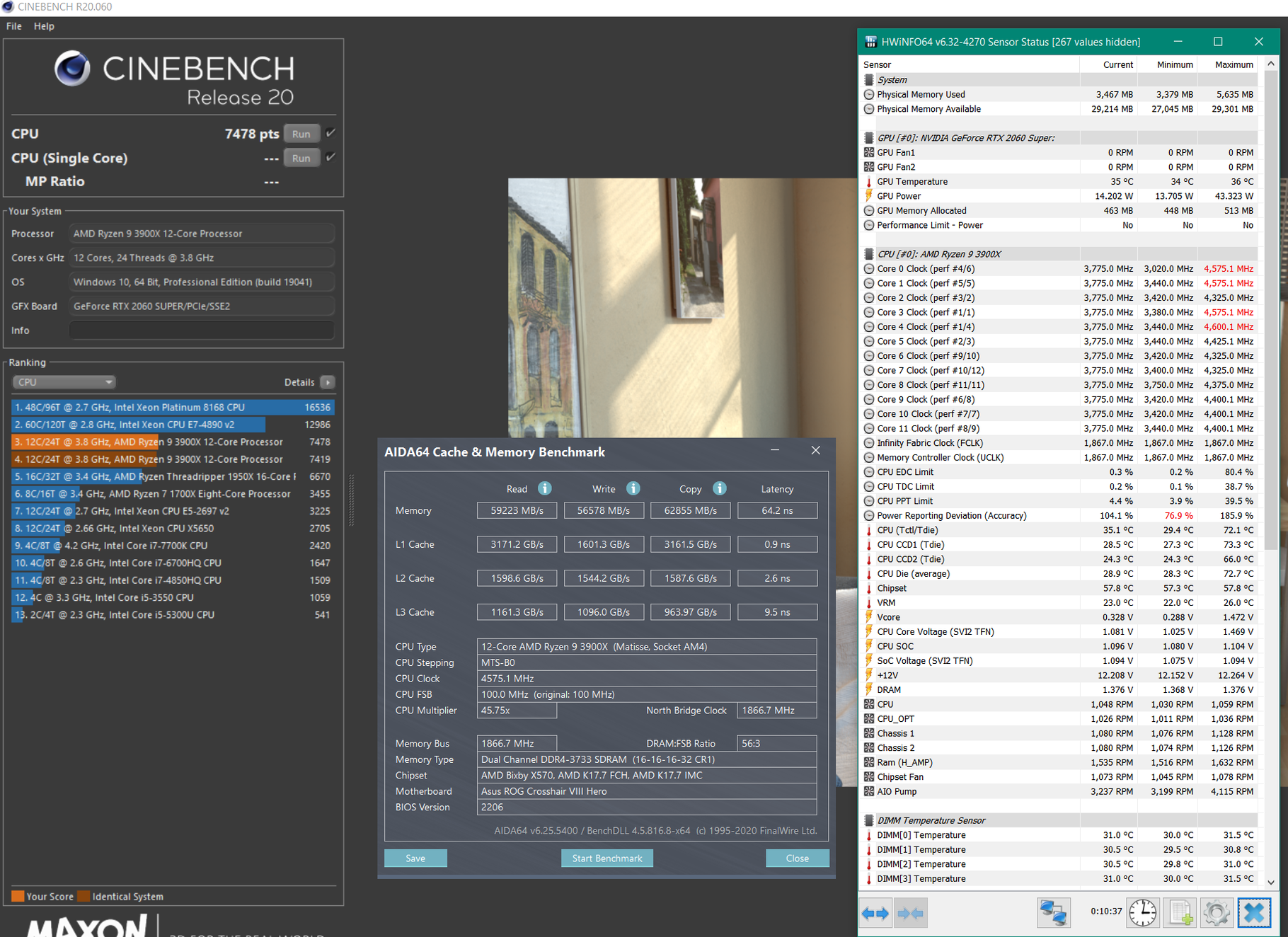Select Core i7-7700K ranking row
This screenshot has width=1288, height=937.
point(173,546)
